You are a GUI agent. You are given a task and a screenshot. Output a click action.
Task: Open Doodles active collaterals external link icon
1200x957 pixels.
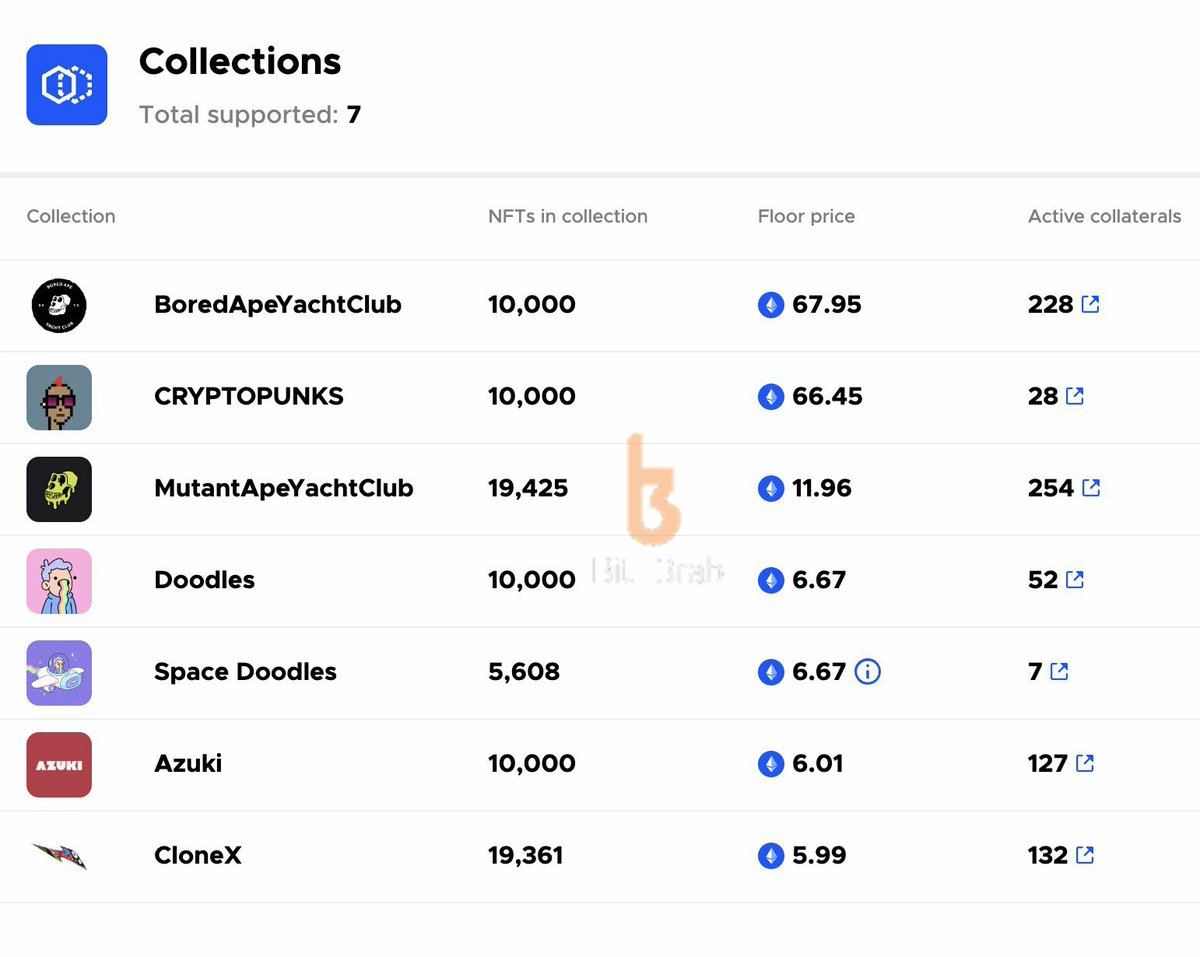1075,580
